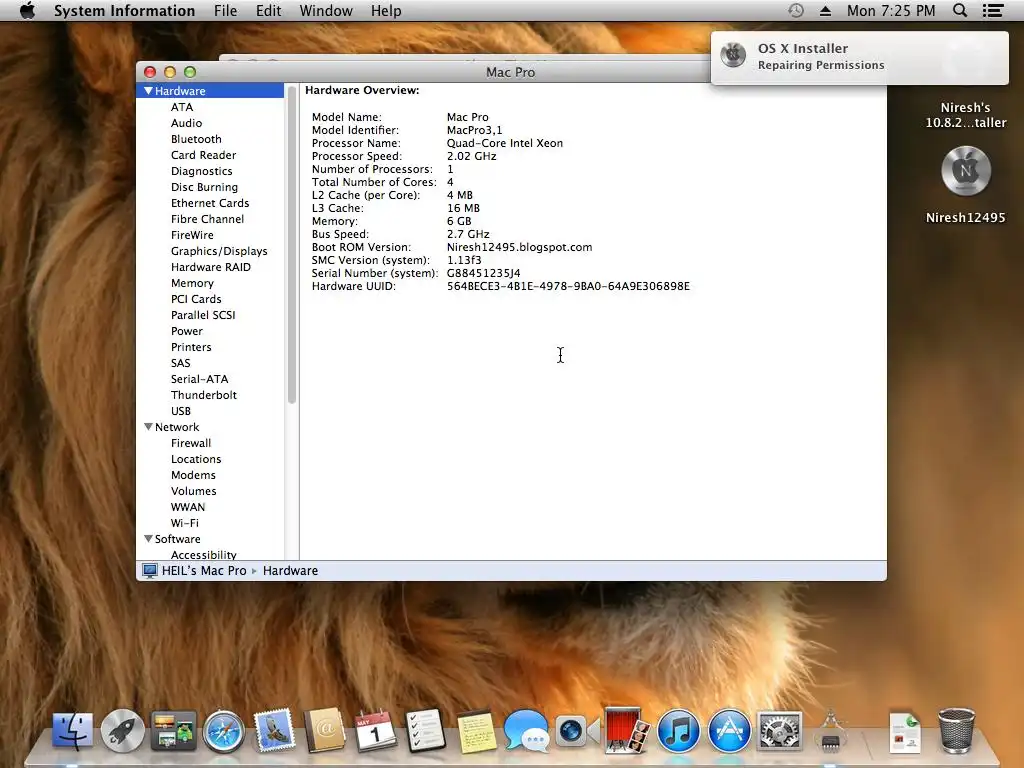Open the System Information menu

point(124,10)
